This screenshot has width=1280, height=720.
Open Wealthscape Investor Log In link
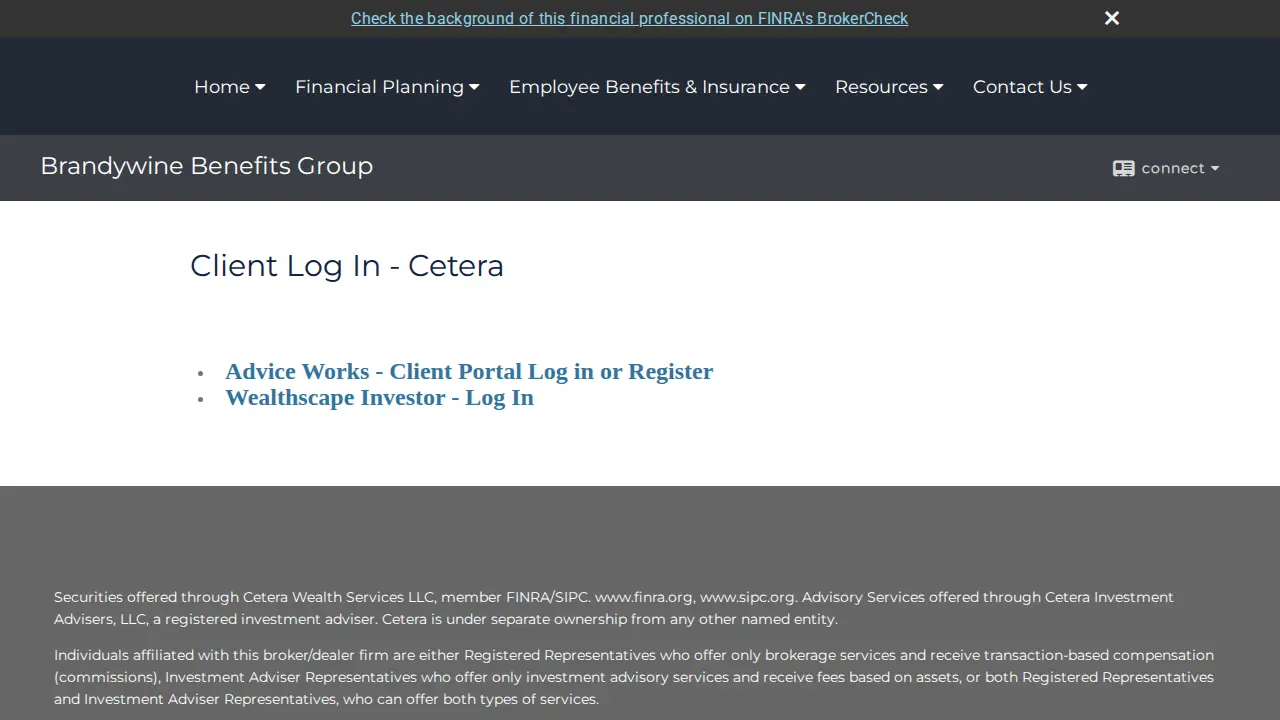(x=379, y=397)
